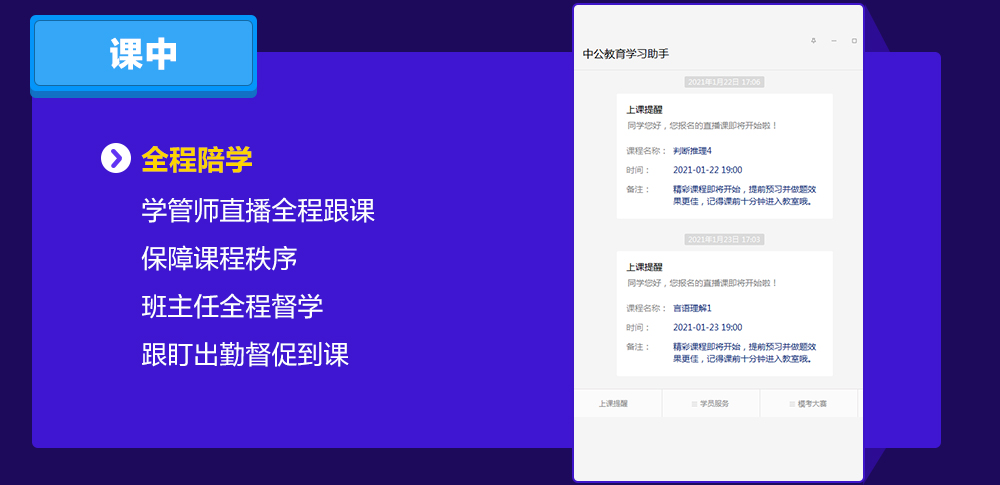Click the 2021-01-23 19:00 class time

[x=707, y=327]
